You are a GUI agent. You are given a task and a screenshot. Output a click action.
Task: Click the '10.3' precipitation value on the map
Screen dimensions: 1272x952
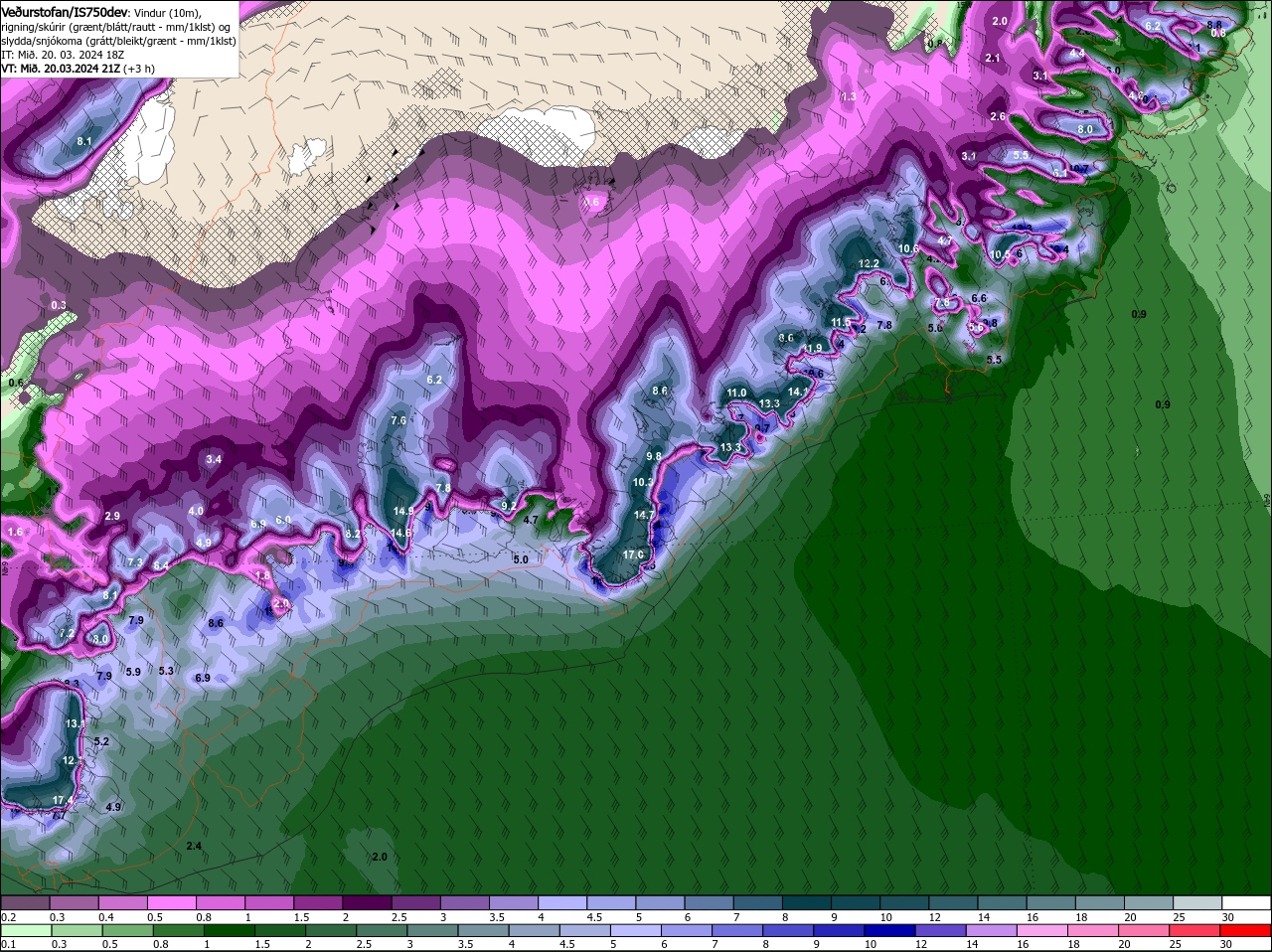643,482
